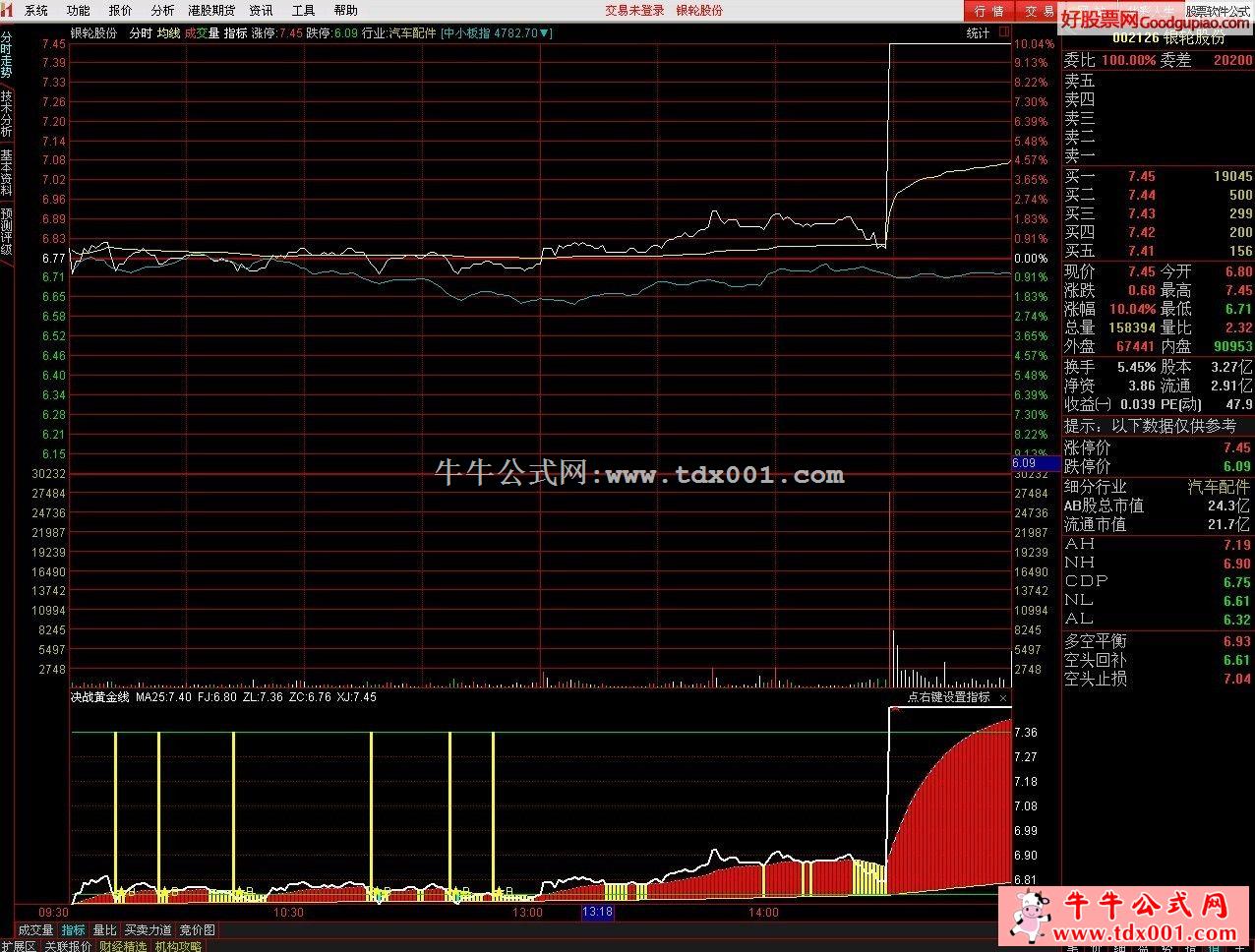
Task: Open the 功能 menu
Action: (78, 11)
